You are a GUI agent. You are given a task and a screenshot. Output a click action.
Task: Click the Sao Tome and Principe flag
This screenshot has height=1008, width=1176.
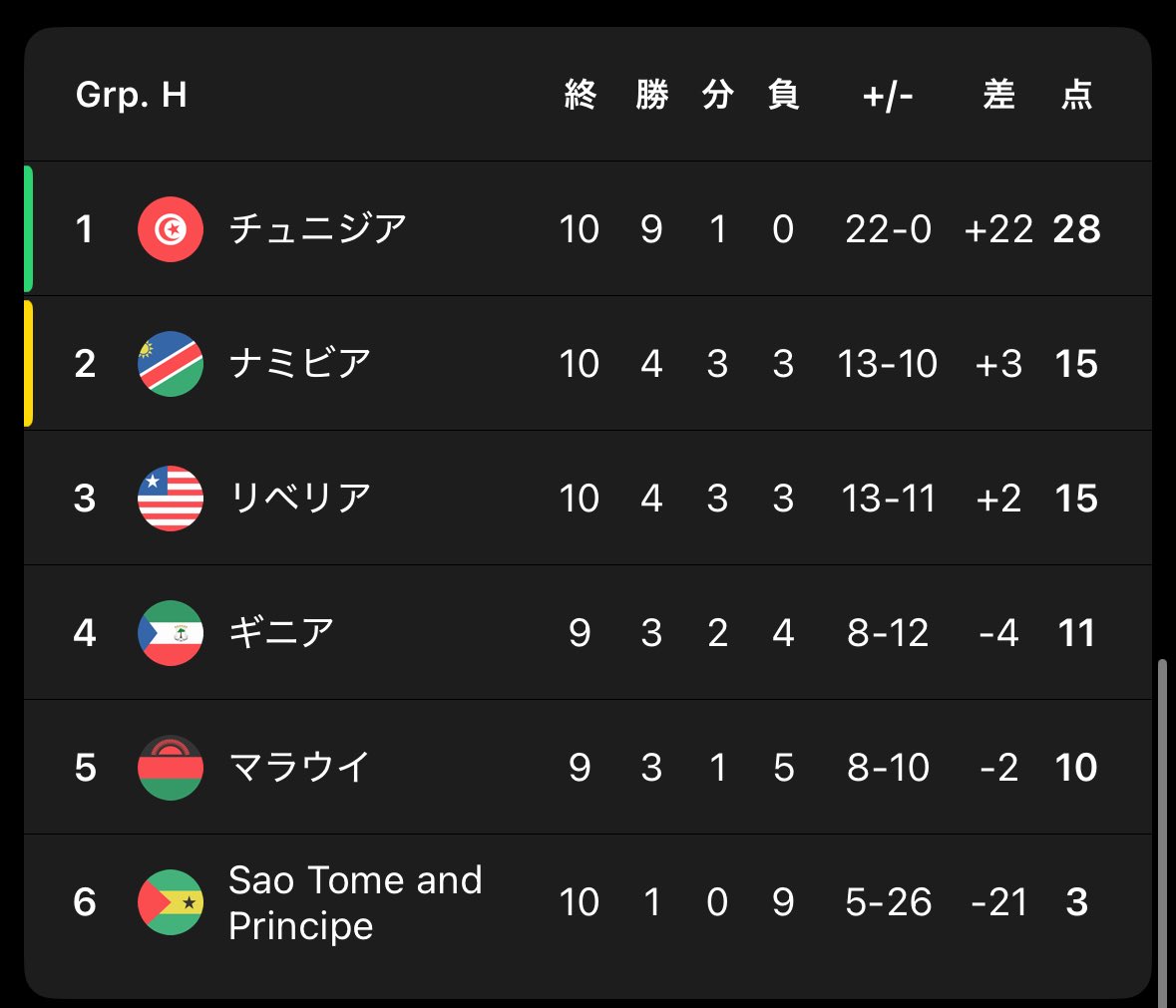171,902
